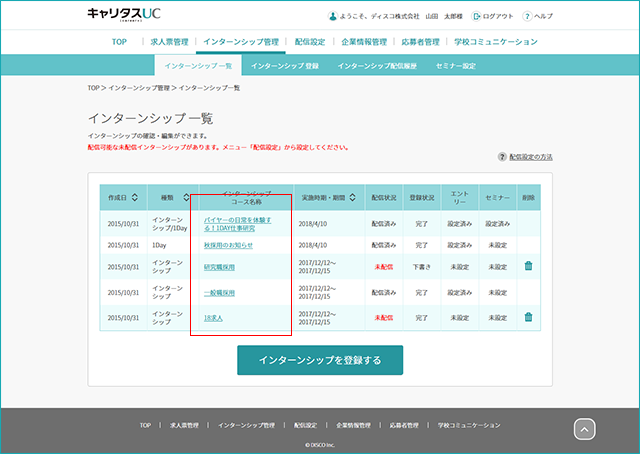Screen dimensions: 640x454
Task: Click the footer インターンシップ管理 link
Action: 246,425
